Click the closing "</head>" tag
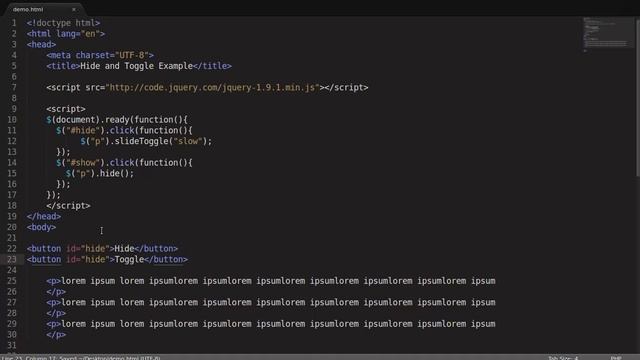This screenshot has width=640, height=360. pos(44,216)
